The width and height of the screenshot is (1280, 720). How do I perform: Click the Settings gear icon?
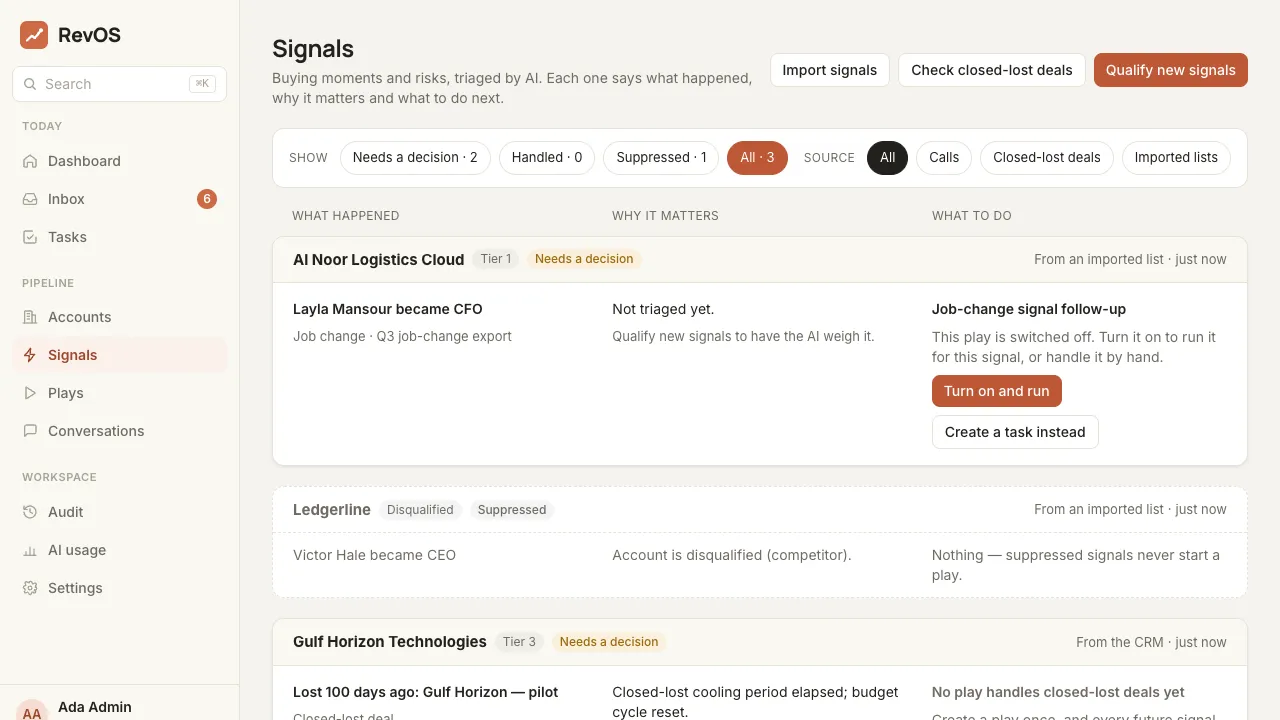pyautogui.click(x=30, y=588)
